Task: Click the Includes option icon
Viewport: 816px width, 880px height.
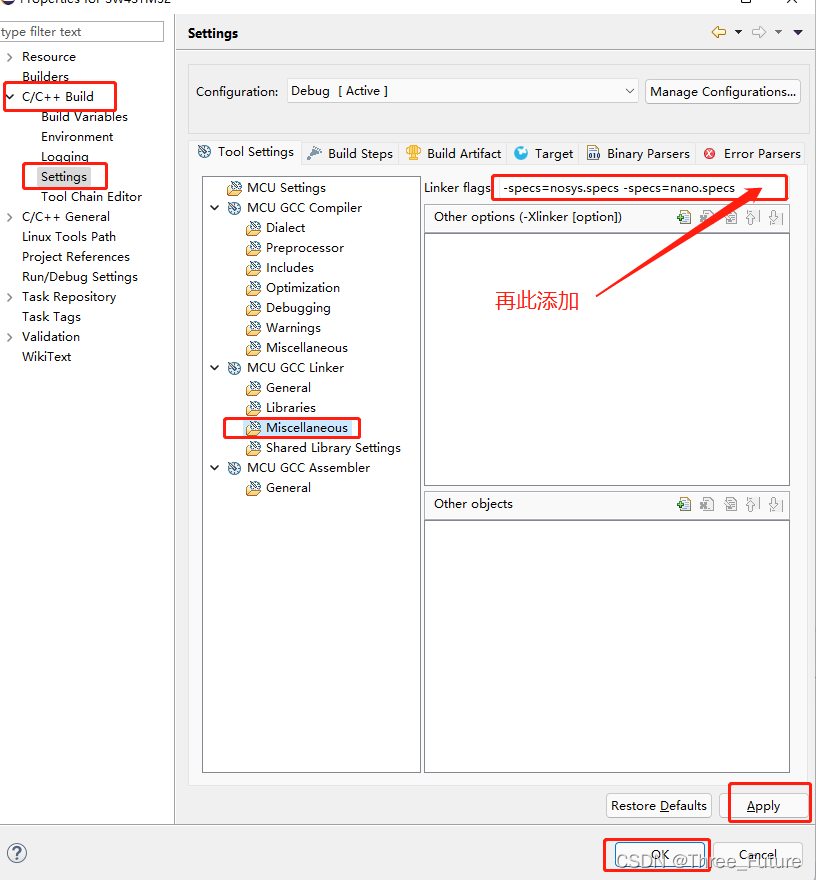Action: click(254, 268)
